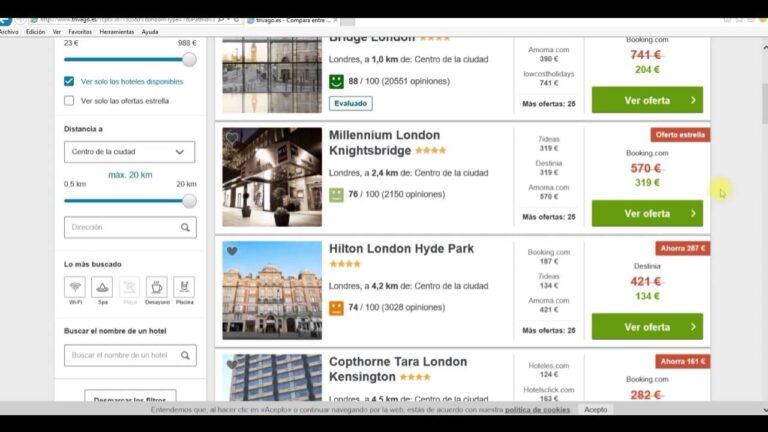Select the Wi-Fi filter icon
This screenshot has height=432, width=768.
click(75, 287)
